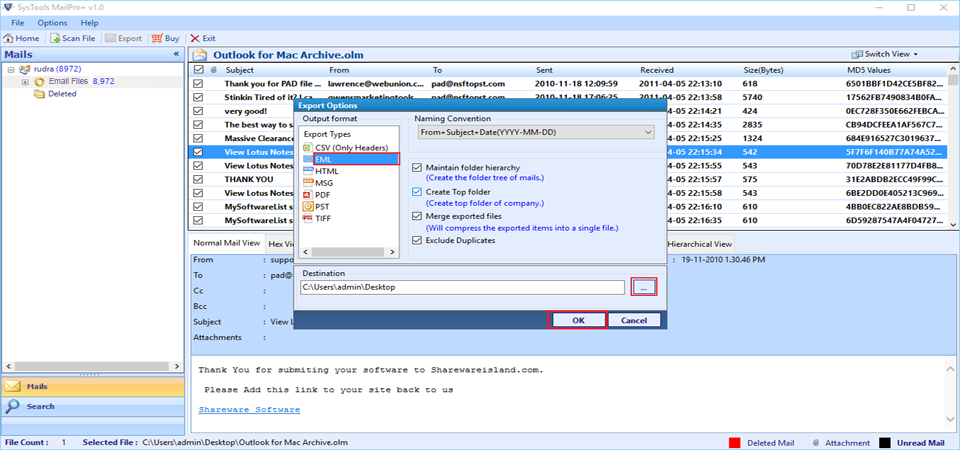This screenshot has height=450, width=960.
Task: Click the rudra (8972) mailbox icon
Action: [25, 69]
